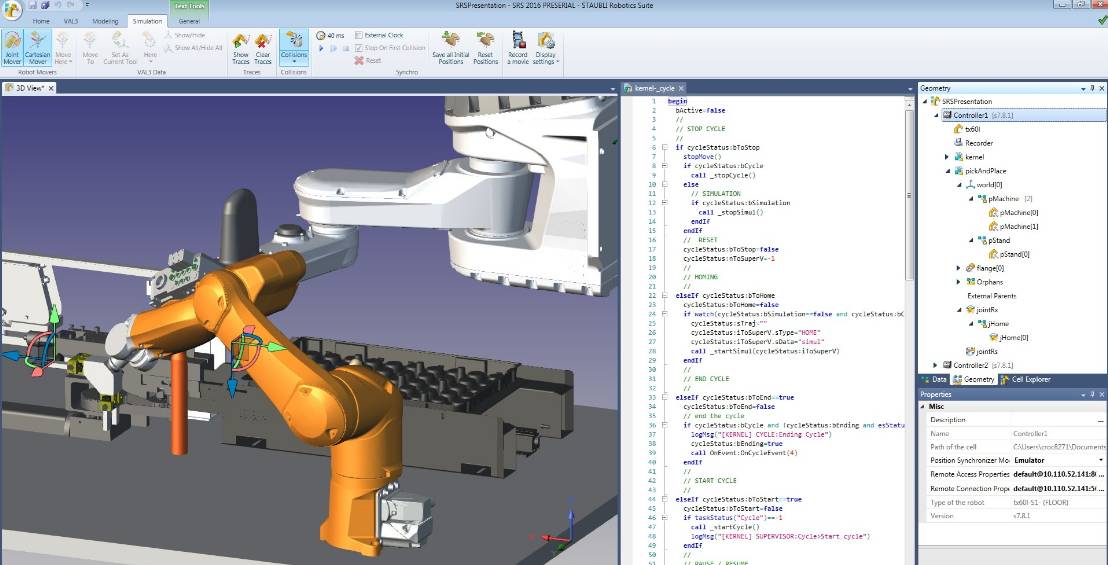Click the Staubli application menu orb
Image resolution: width=1108 pixels, height=565 pixels.
(11, 8)
